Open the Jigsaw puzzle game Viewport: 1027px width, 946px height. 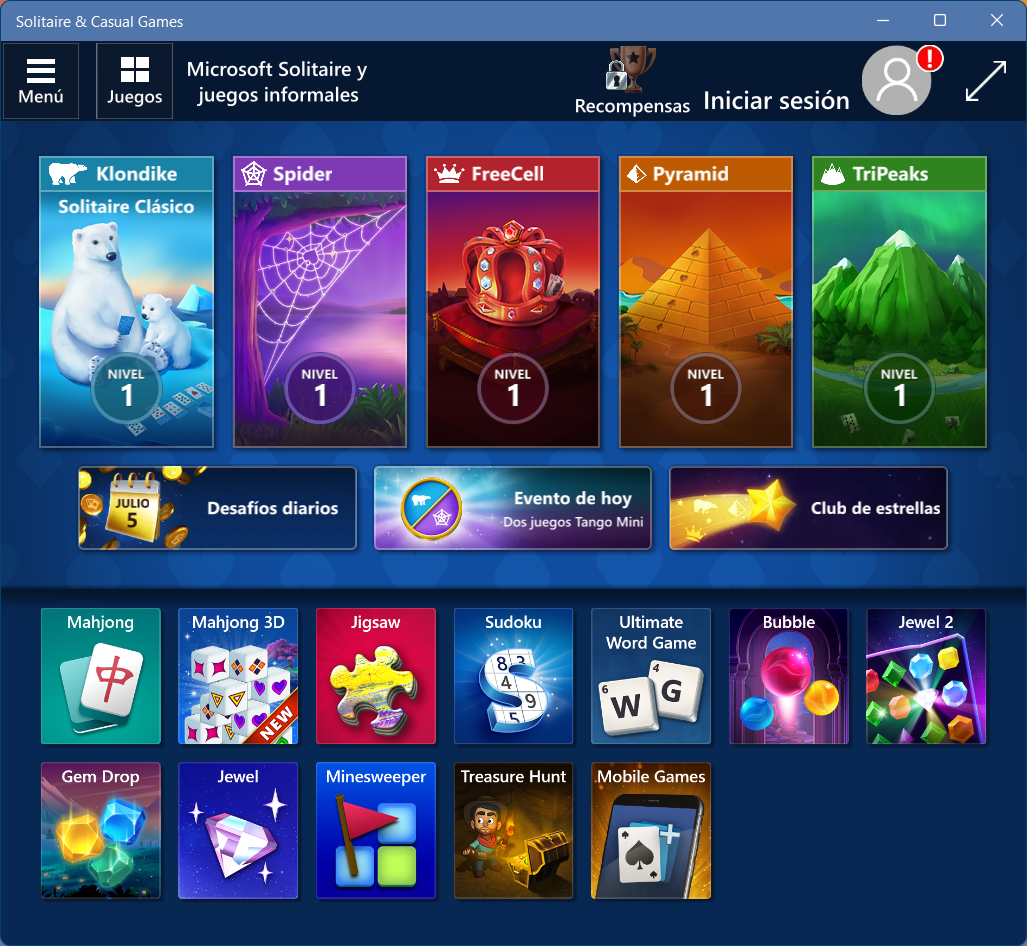(376, 676)
